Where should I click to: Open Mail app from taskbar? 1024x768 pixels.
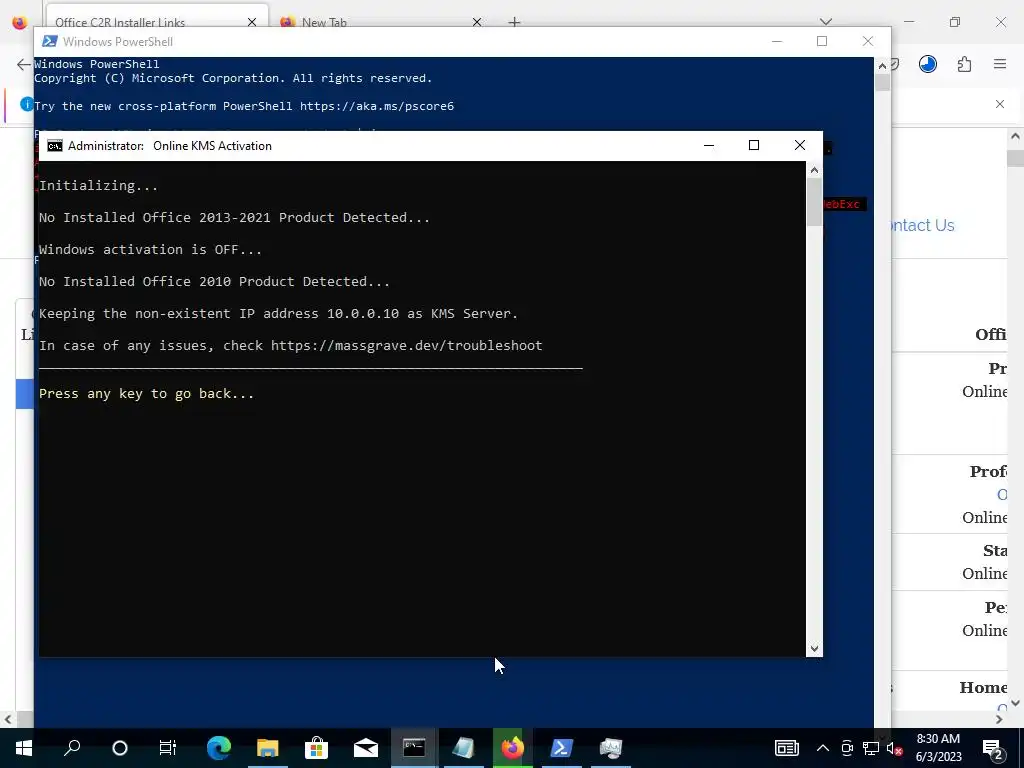click(366, 748)
